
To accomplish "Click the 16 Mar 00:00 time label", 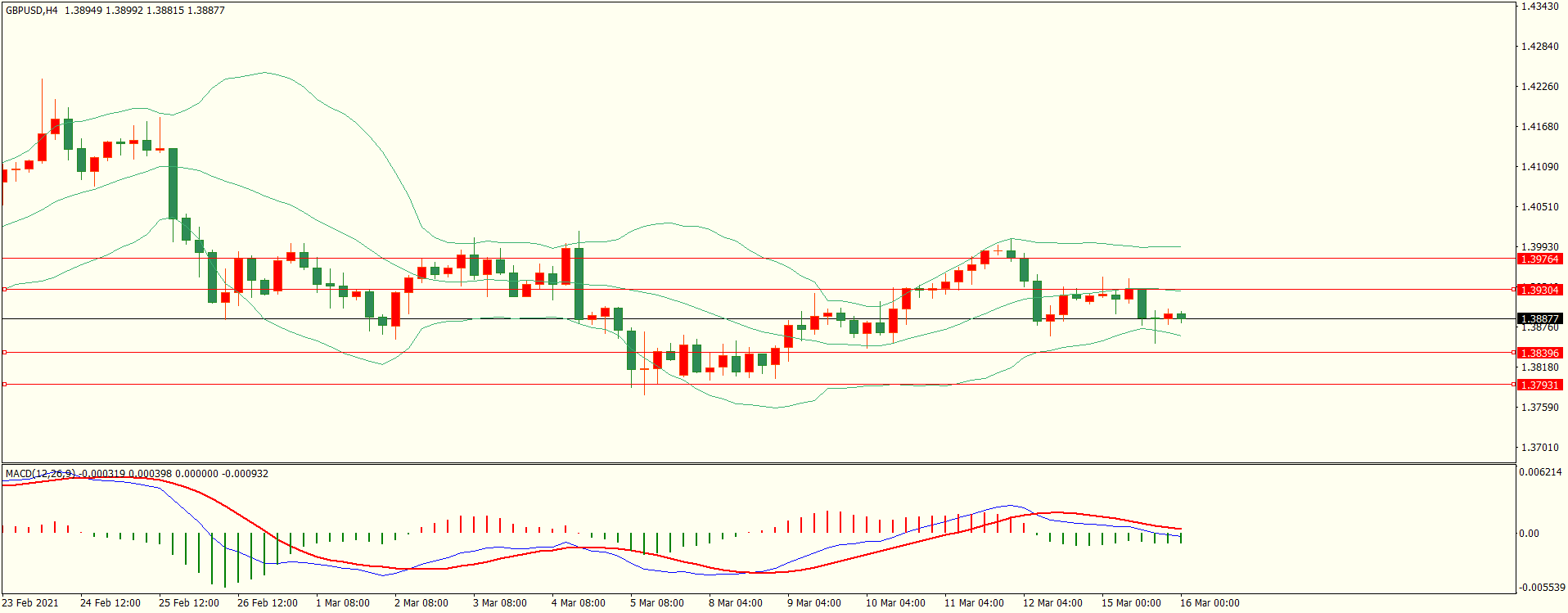I will [1210, 603].
